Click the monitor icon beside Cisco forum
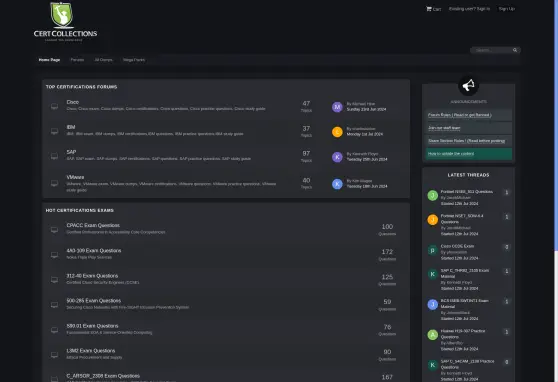Viewport: 558px width, 382px height. tap(54, 106)
